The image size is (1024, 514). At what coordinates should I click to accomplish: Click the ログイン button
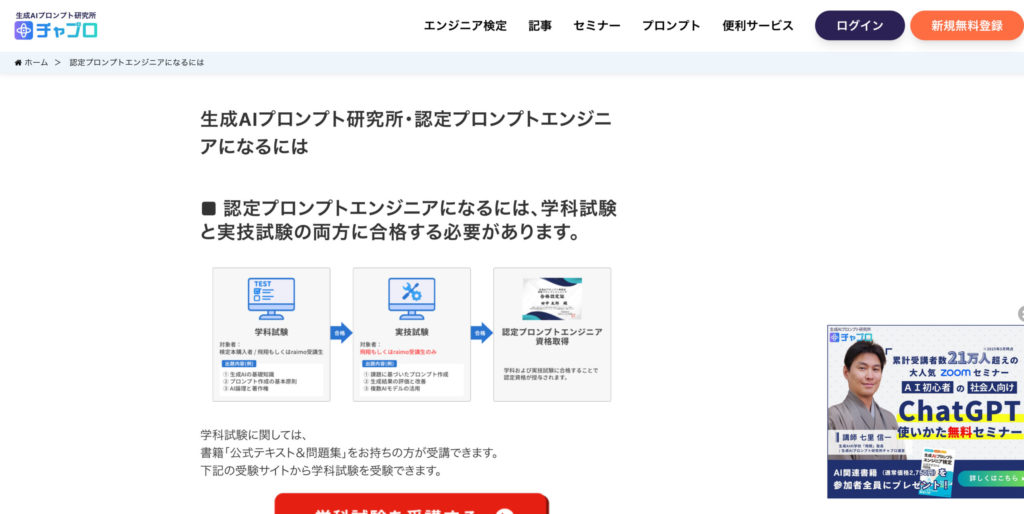pyautogui.click(x=859, y=25)
